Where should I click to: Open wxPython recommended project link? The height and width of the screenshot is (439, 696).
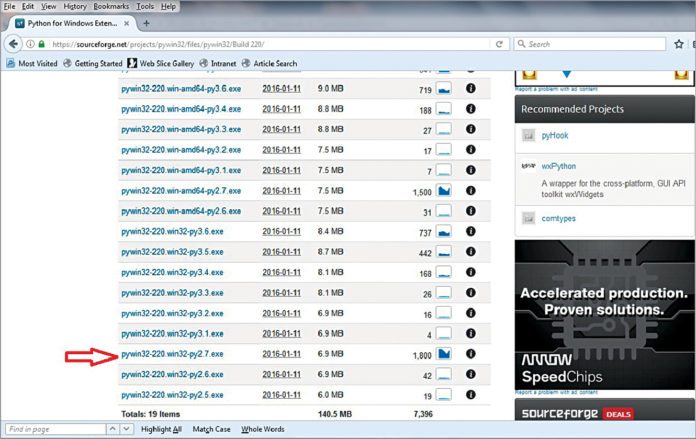[x=558, y=166]
